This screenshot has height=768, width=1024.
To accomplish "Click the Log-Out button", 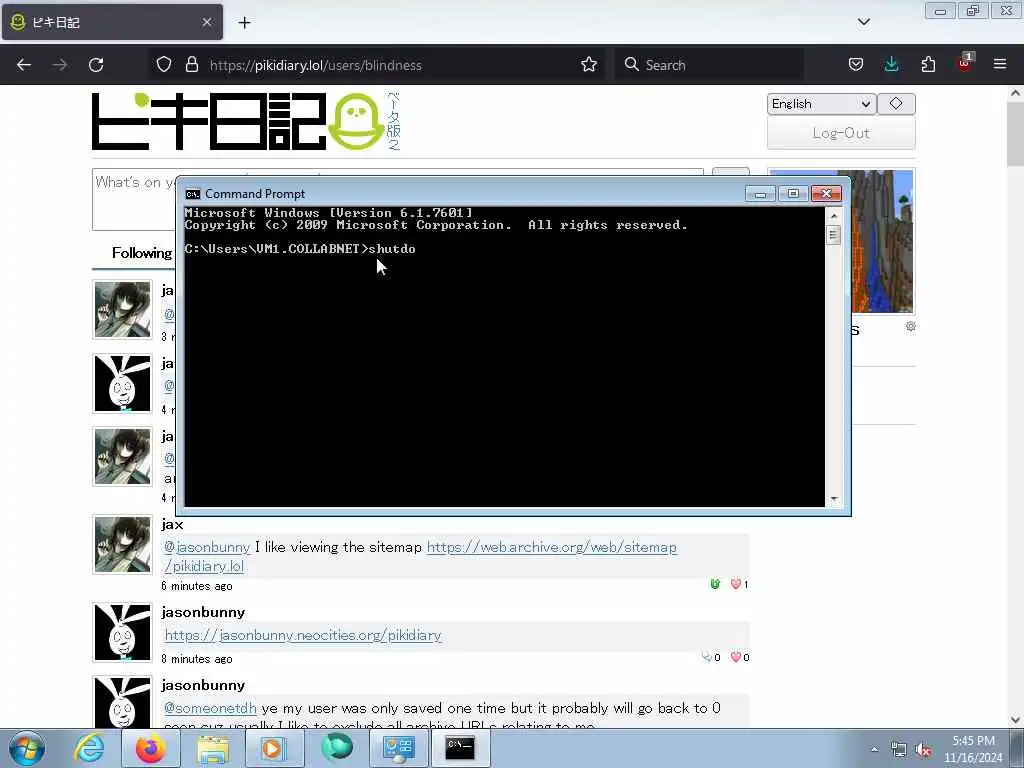I will coord(841,133).
